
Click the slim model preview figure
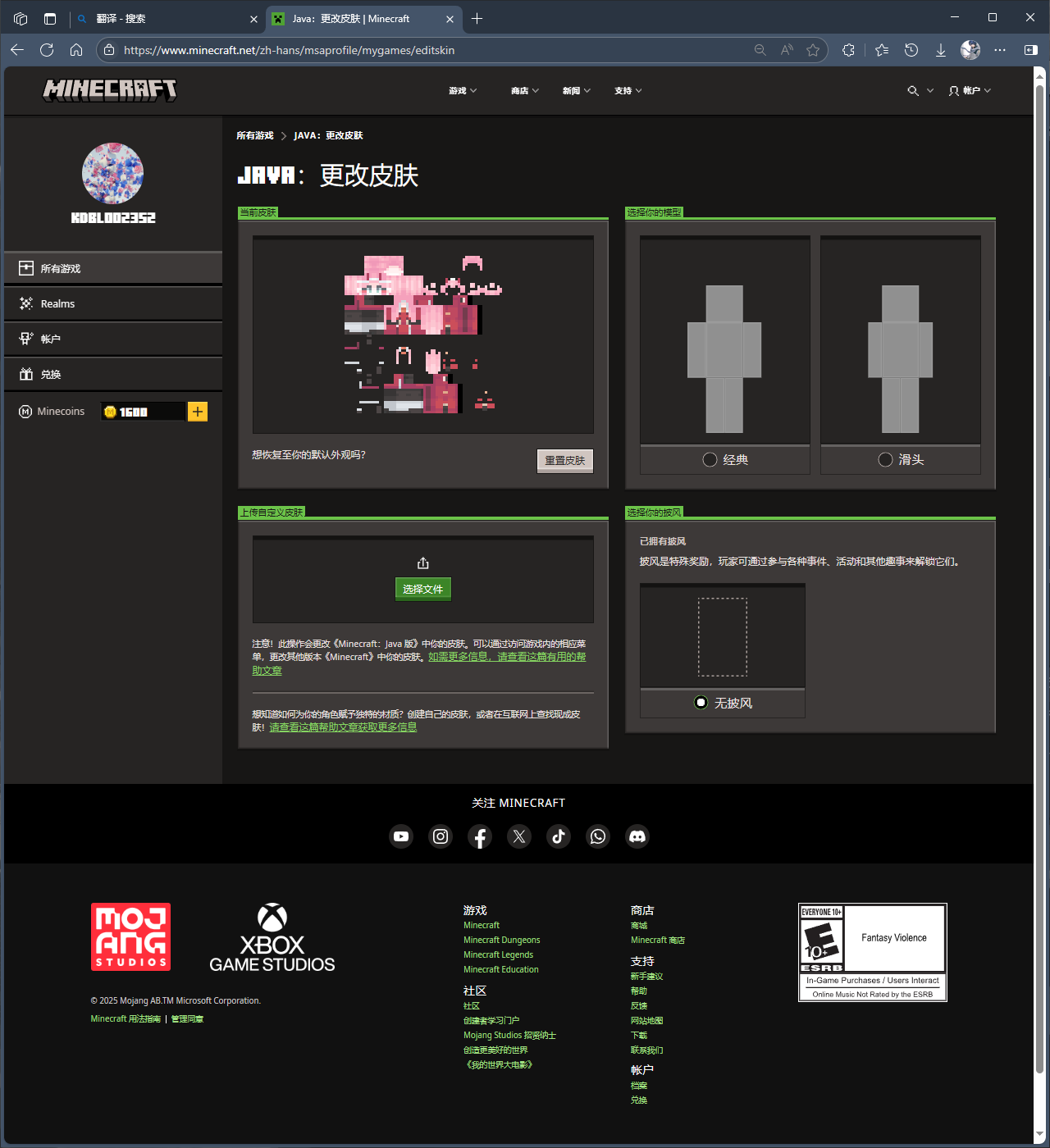click(x=900, y=358)
